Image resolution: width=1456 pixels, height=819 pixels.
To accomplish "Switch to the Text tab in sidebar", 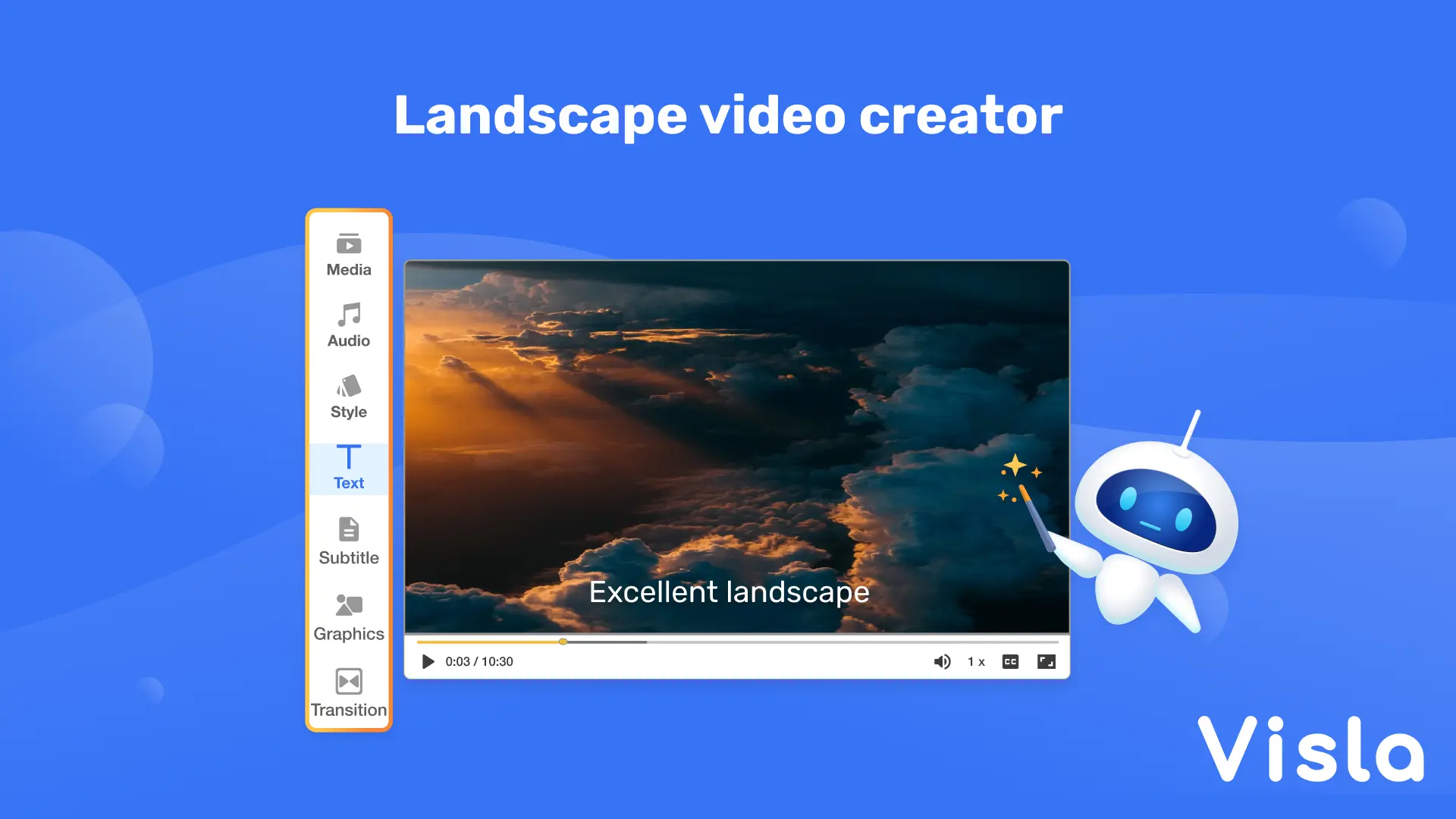I will (348, 468).
